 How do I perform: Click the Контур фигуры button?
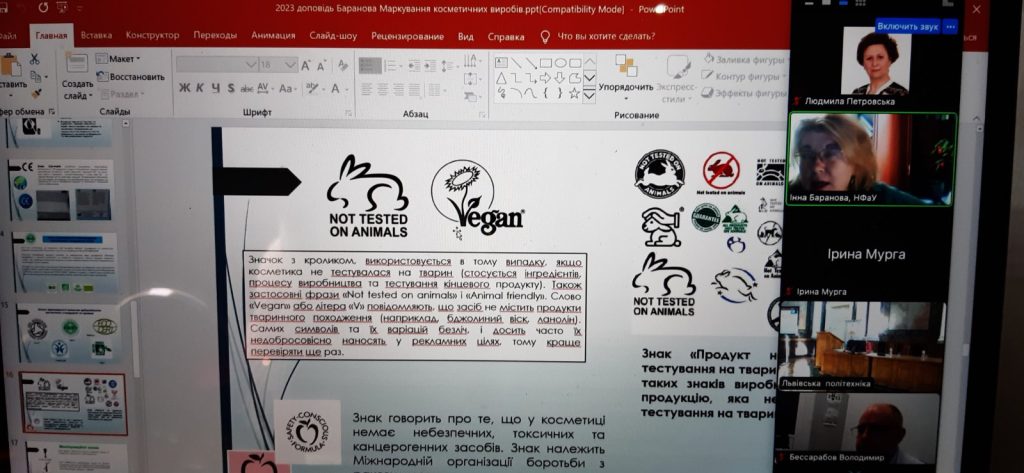[x=744, y=76]
